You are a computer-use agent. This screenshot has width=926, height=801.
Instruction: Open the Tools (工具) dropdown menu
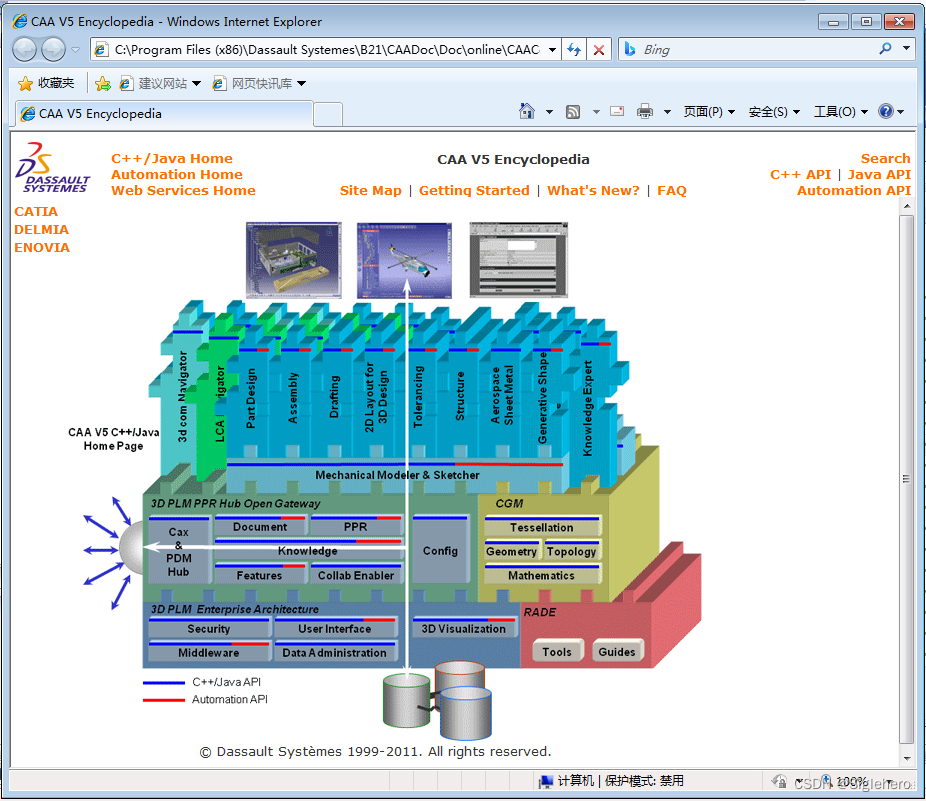(838, 112)
